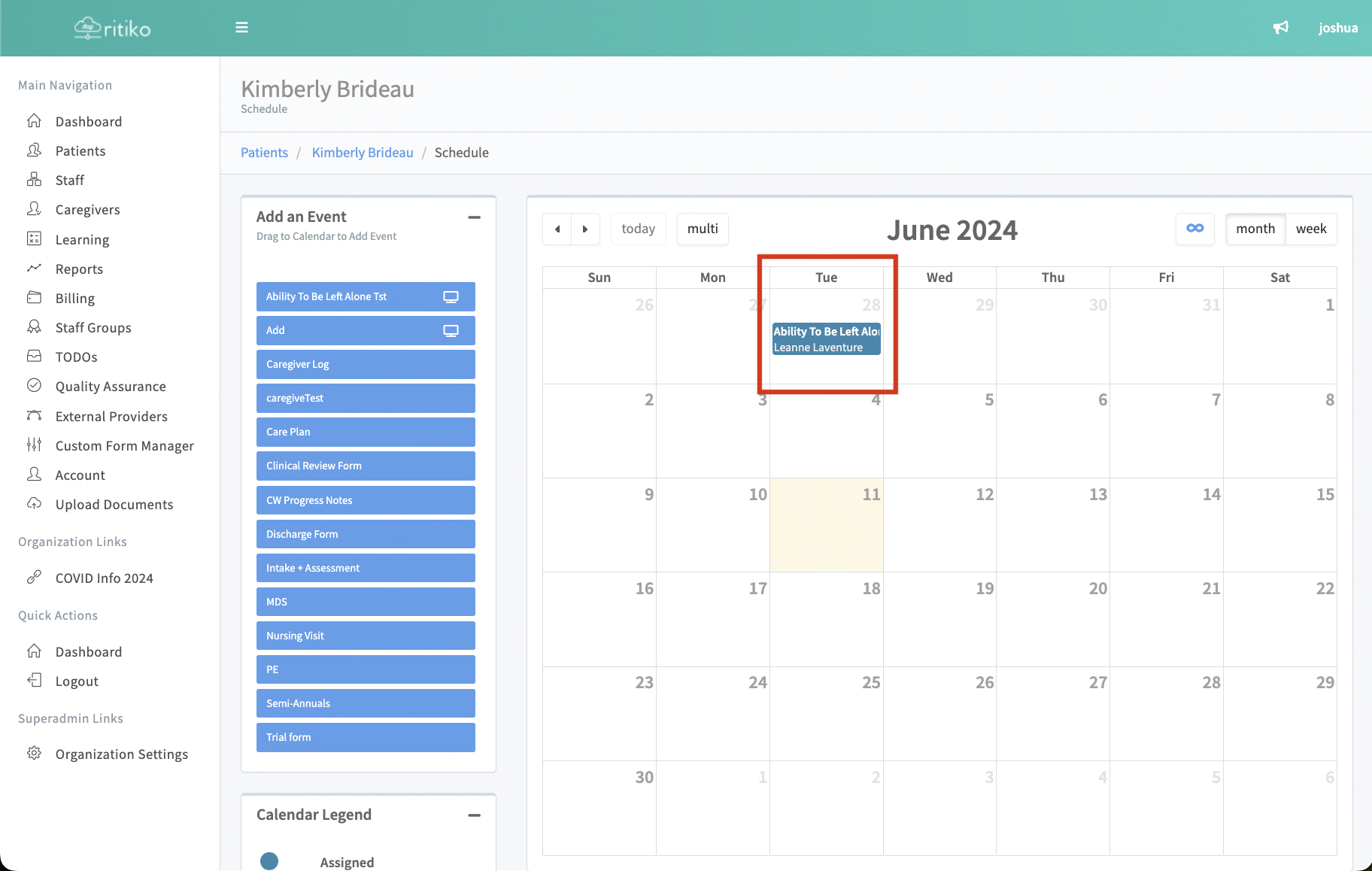Go to the previous month arrow

[x=557, y=229]
